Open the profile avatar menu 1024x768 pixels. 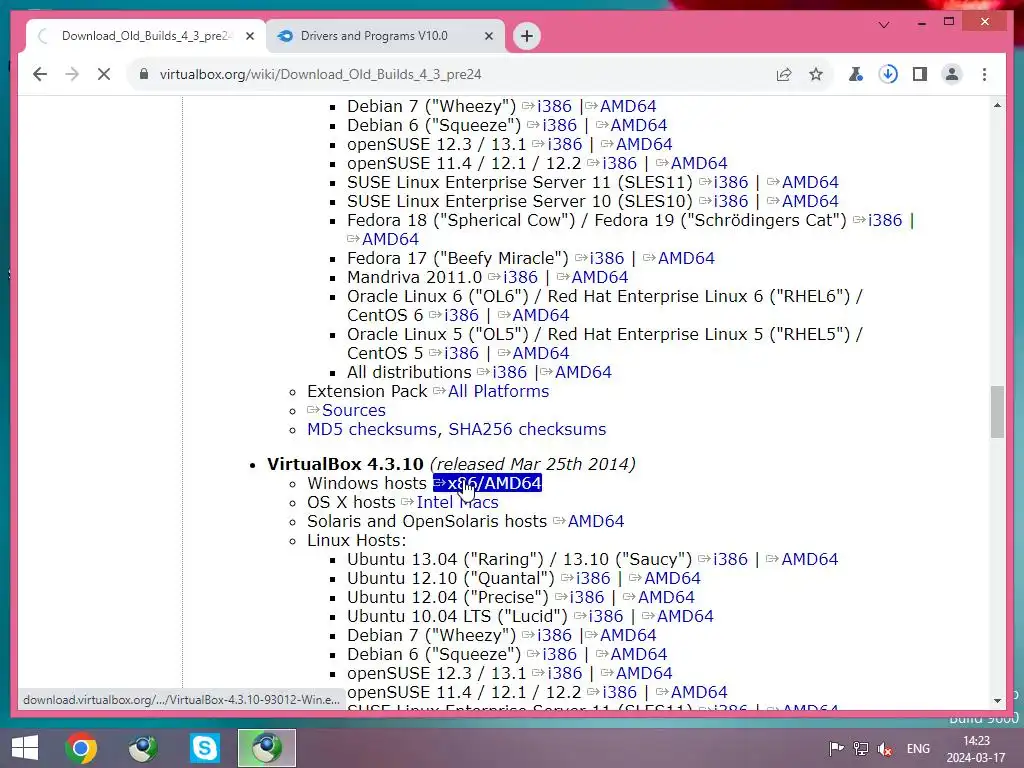[952, 74]
